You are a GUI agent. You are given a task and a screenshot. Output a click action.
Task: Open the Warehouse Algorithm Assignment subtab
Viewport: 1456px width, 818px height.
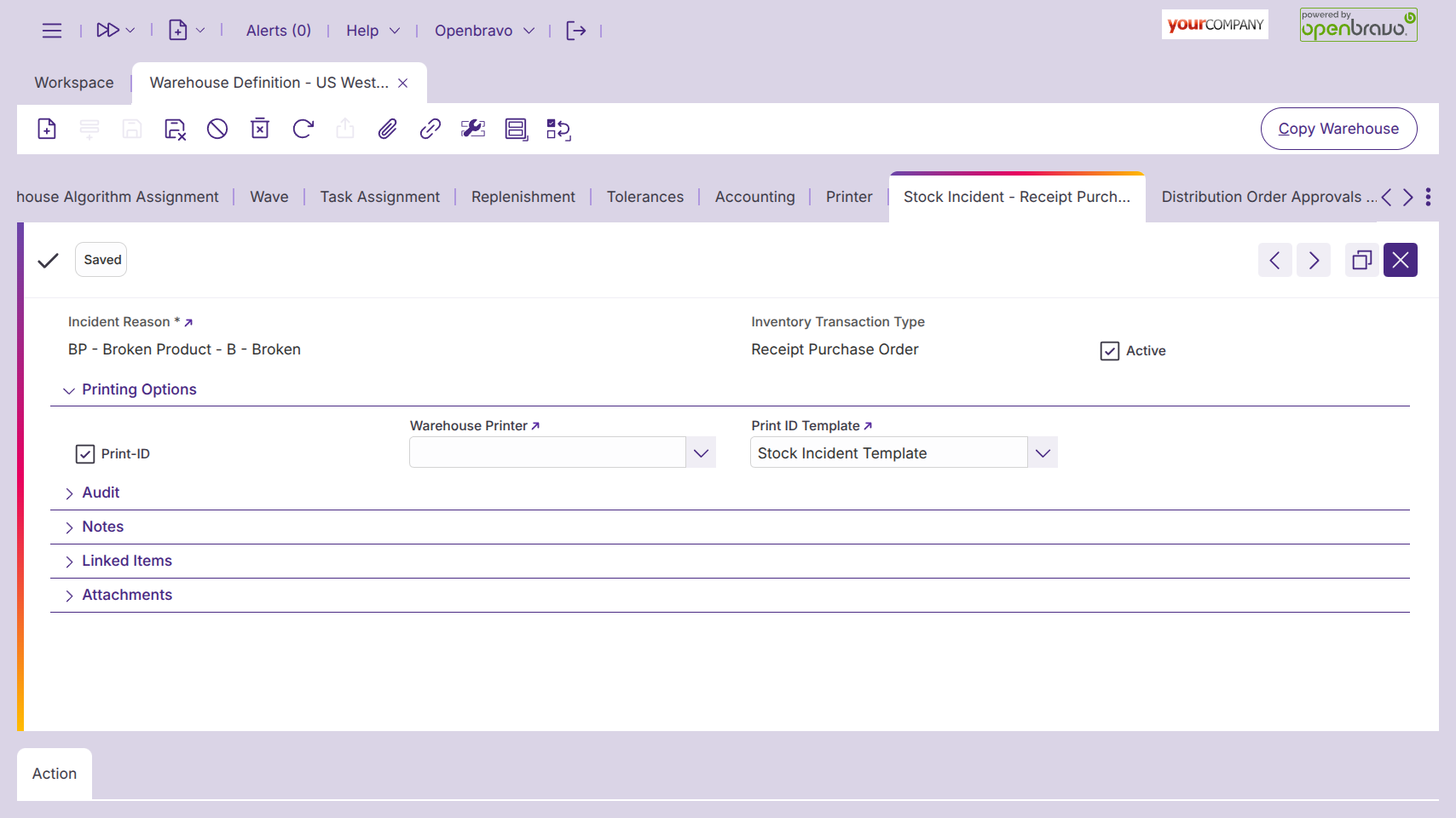click(x=118, y=197)
